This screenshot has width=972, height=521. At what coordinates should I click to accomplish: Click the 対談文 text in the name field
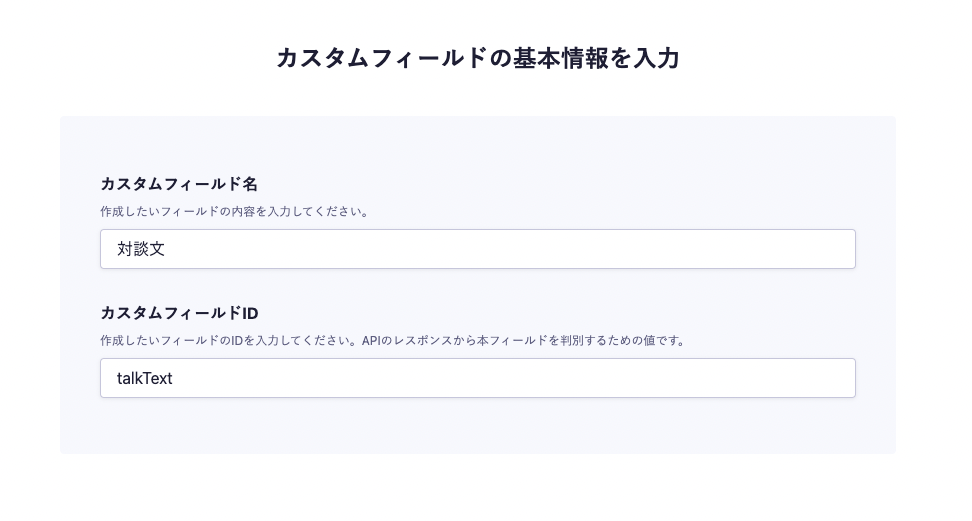(x=141, y=249)
